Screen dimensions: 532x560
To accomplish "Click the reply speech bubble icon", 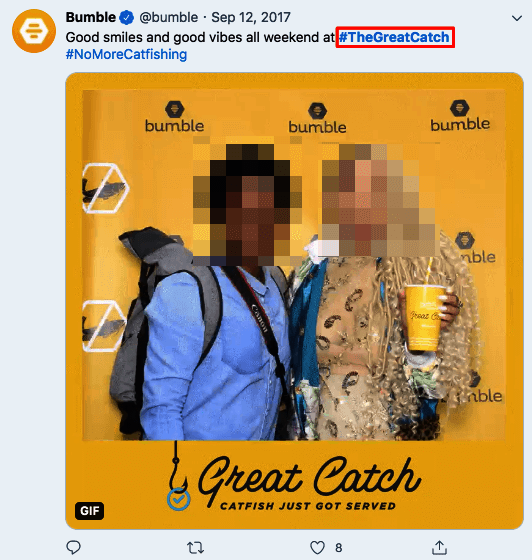I will point(74,547).
